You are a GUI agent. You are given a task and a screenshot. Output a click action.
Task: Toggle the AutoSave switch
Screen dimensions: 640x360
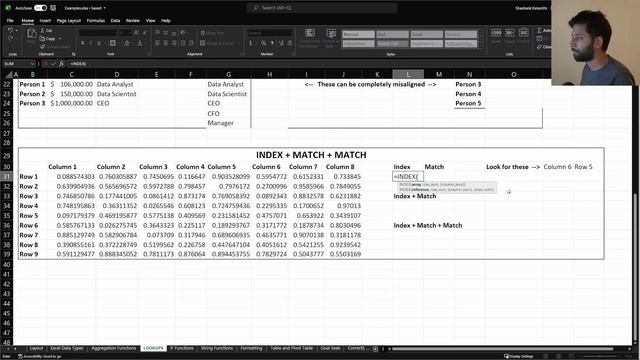[x=40, y=8]
